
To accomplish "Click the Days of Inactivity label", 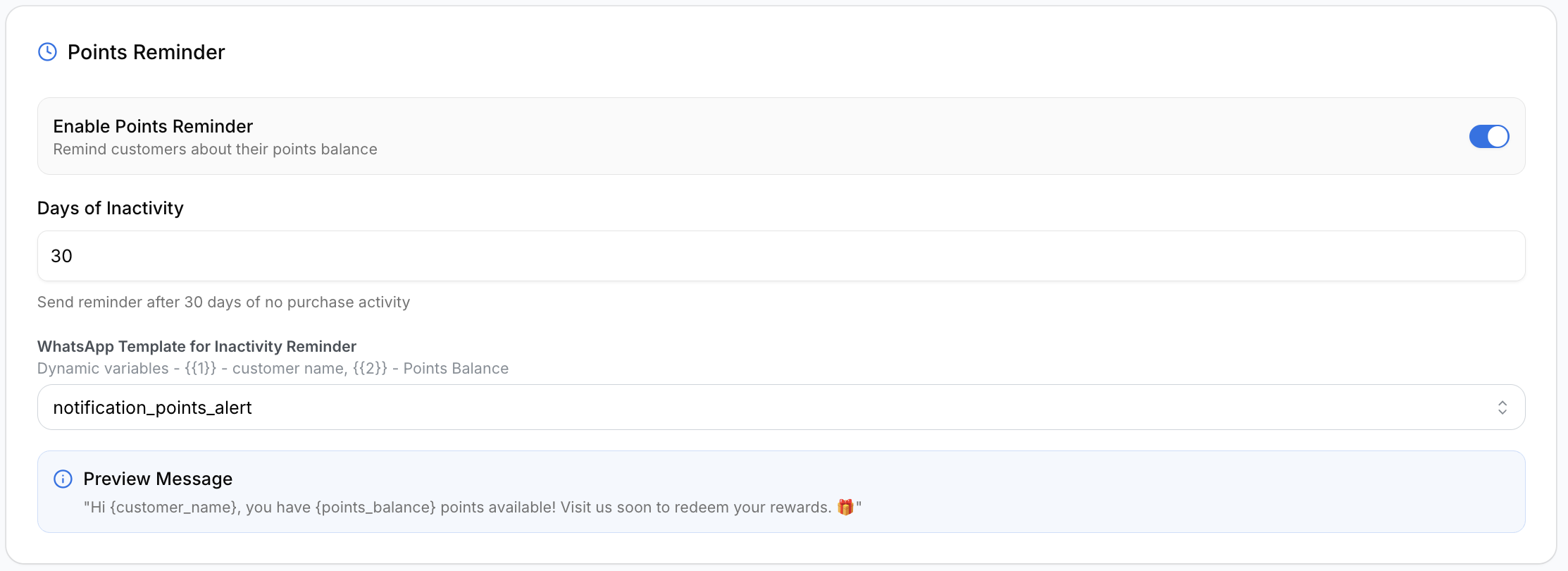I will (x=111, y=208).
